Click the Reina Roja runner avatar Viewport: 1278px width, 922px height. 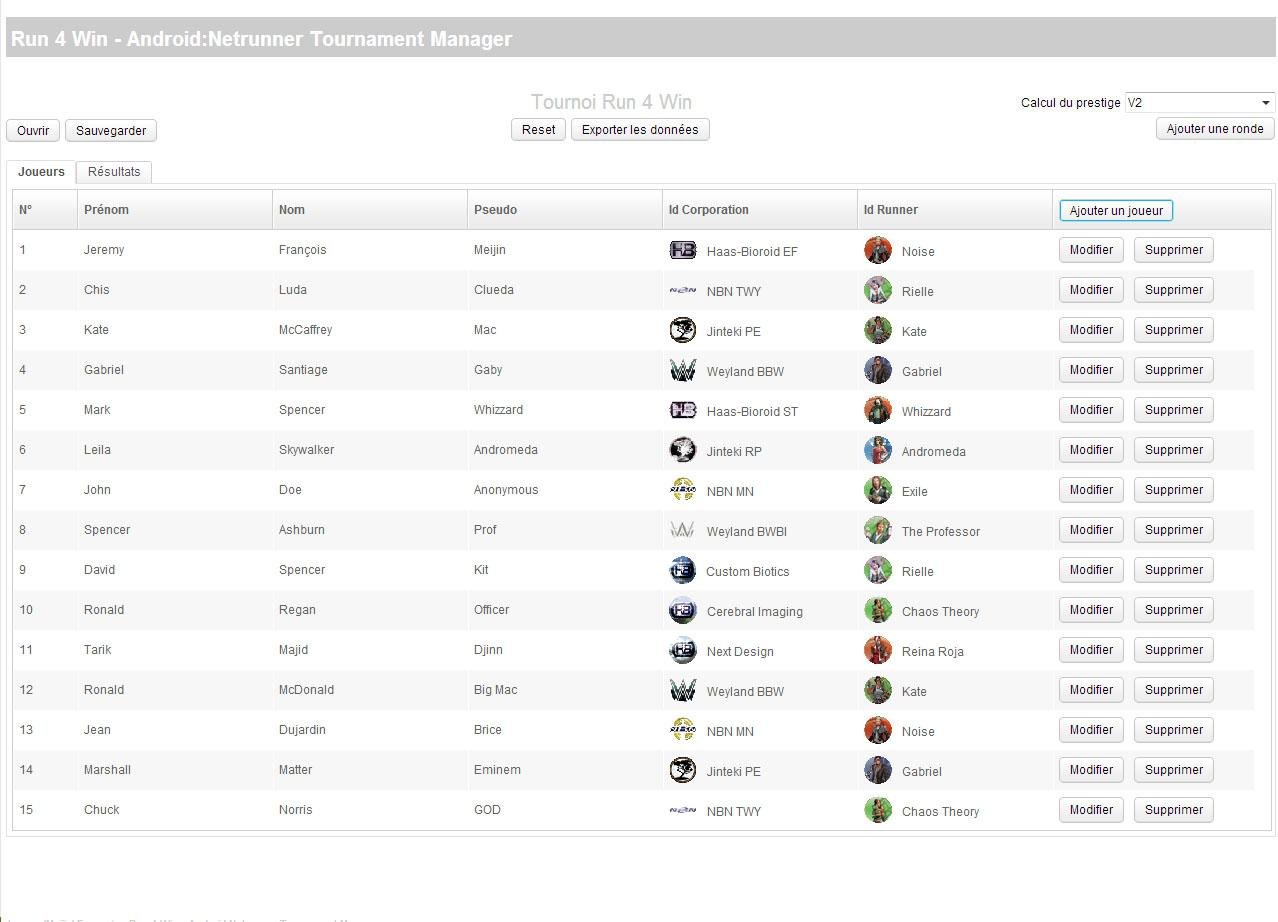coord(877,651)
